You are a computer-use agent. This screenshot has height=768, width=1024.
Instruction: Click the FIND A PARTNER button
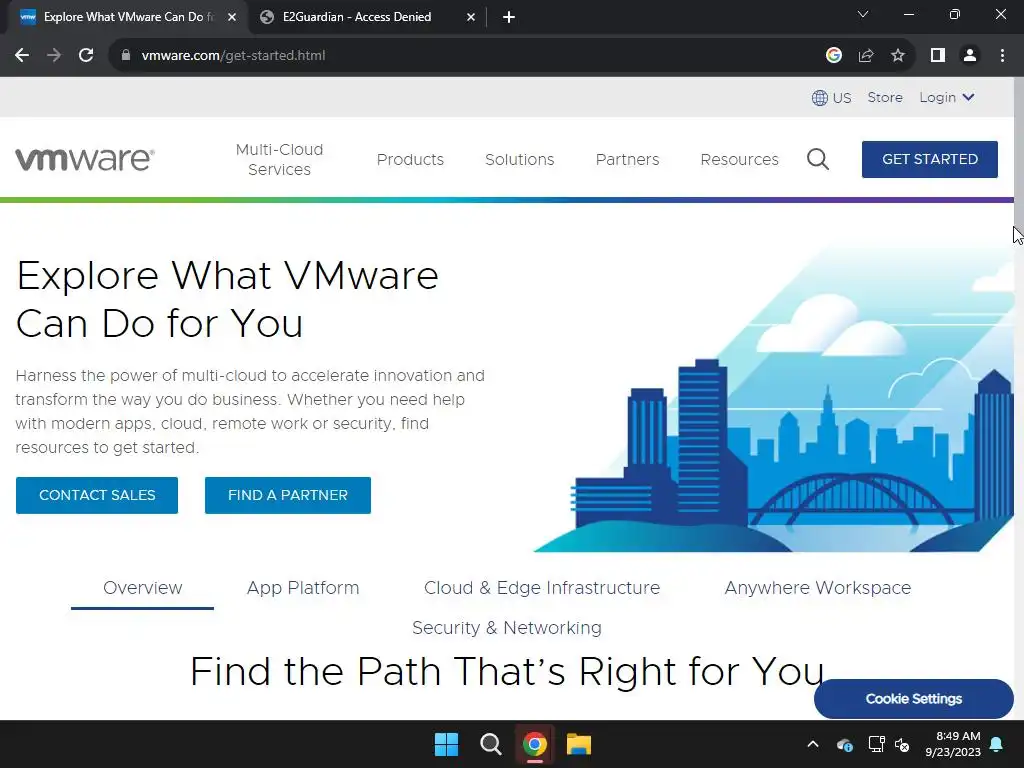[x=288, y=495]
